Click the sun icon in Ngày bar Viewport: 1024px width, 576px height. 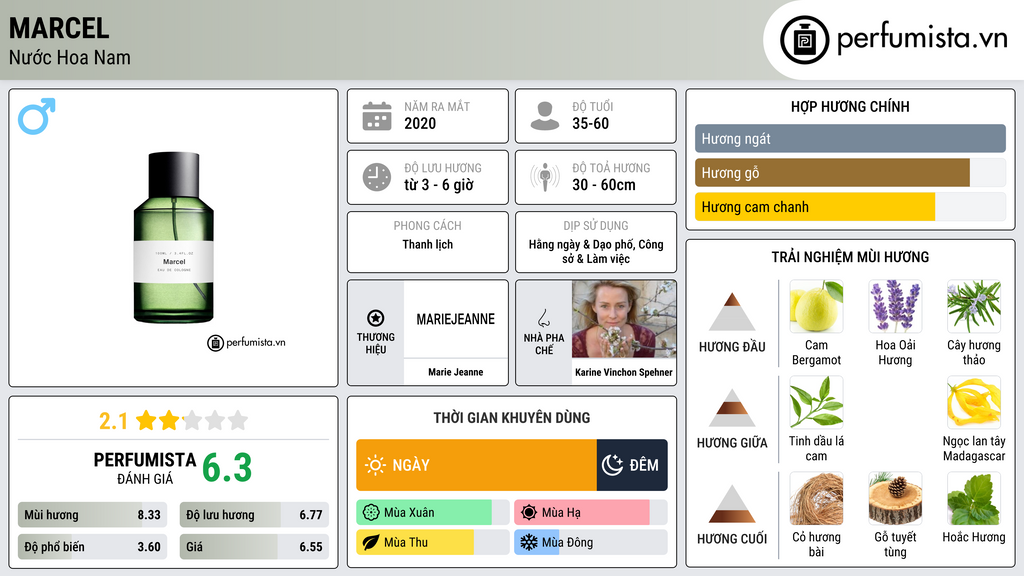375,465
